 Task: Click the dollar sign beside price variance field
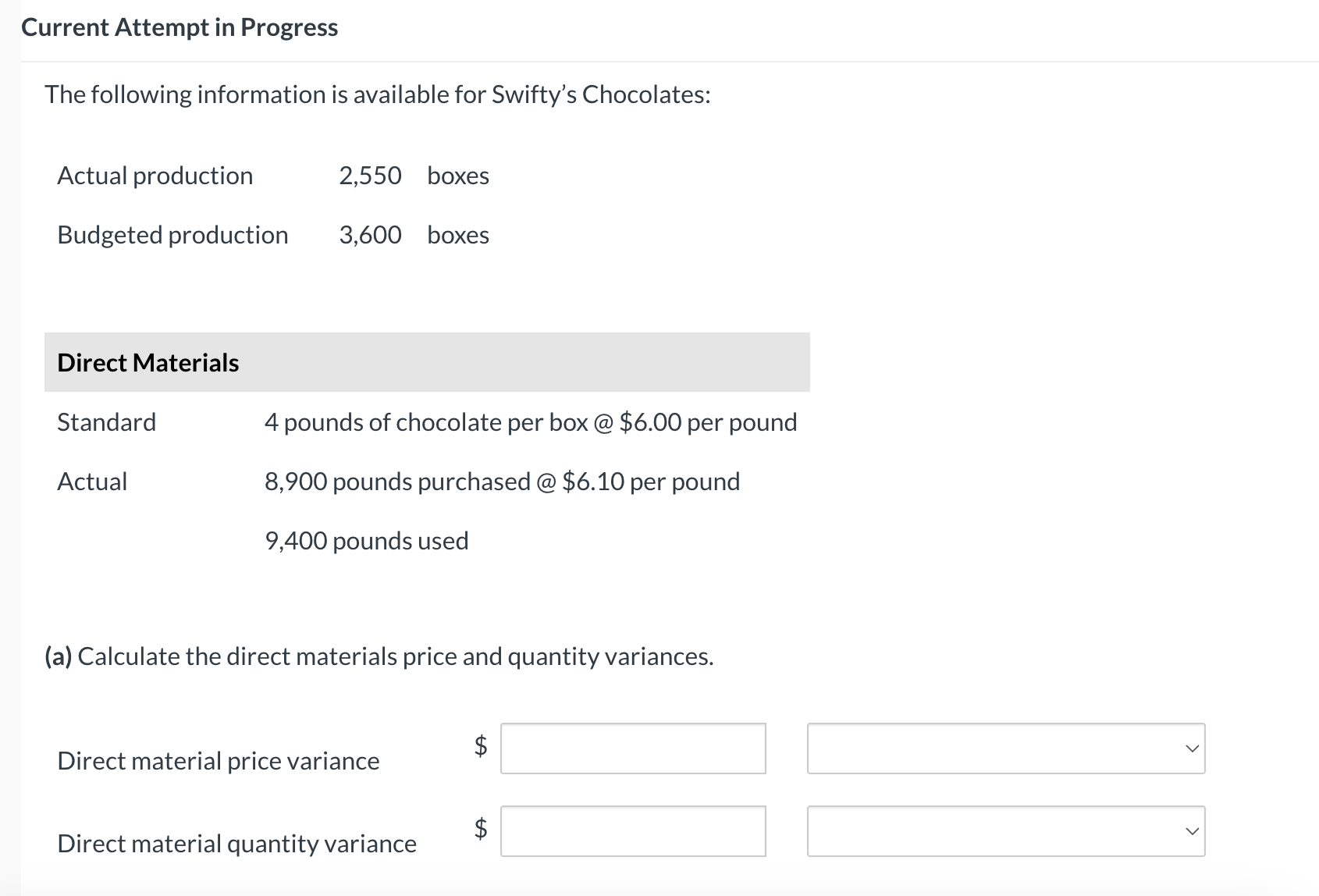click(x=482, y=746)
